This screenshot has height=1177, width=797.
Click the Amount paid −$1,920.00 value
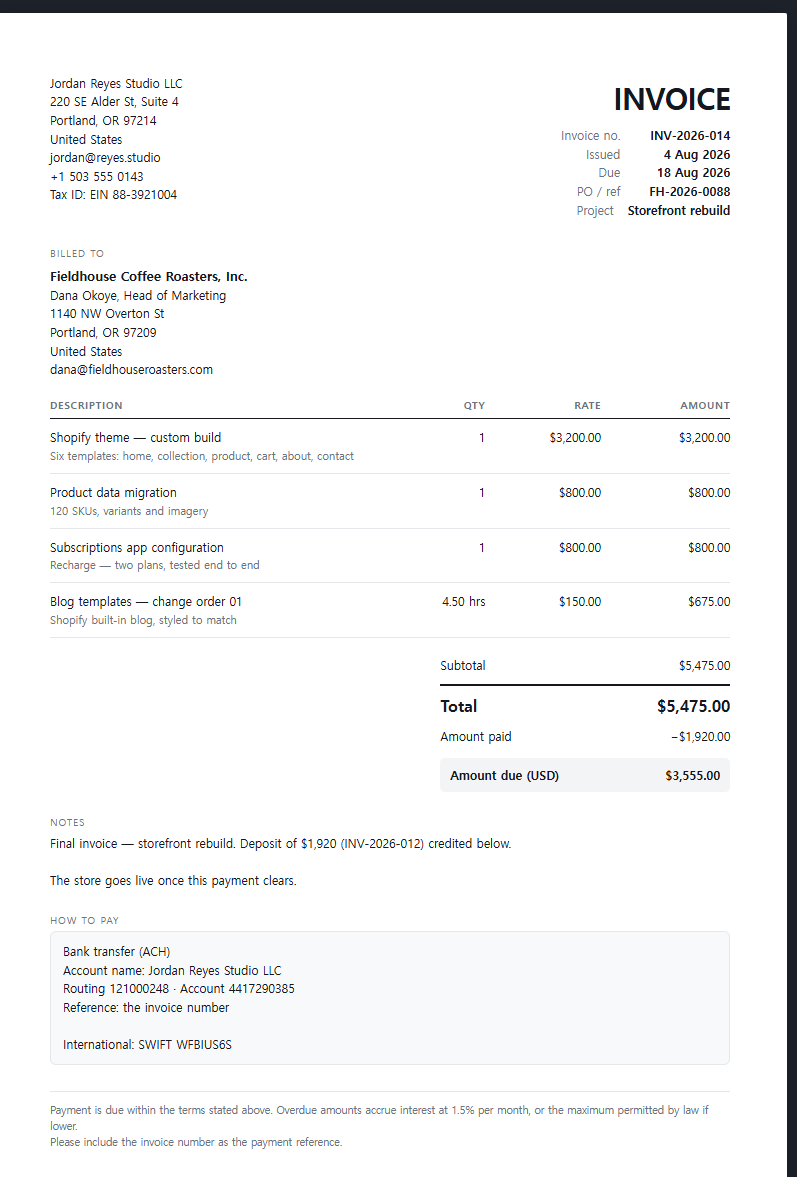[x=700, y=737]
